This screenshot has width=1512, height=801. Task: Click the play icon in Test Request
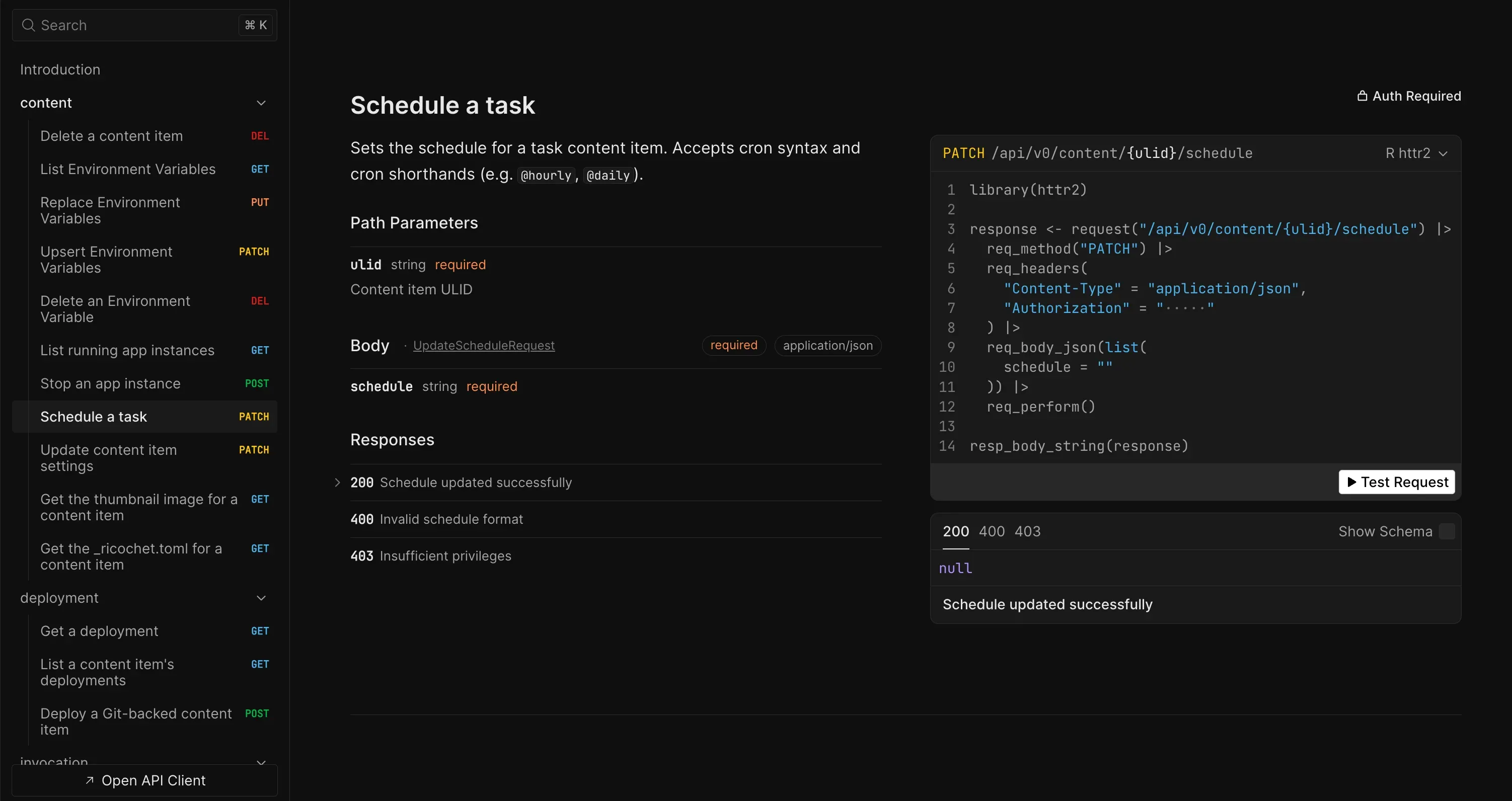coord(1352,482)
